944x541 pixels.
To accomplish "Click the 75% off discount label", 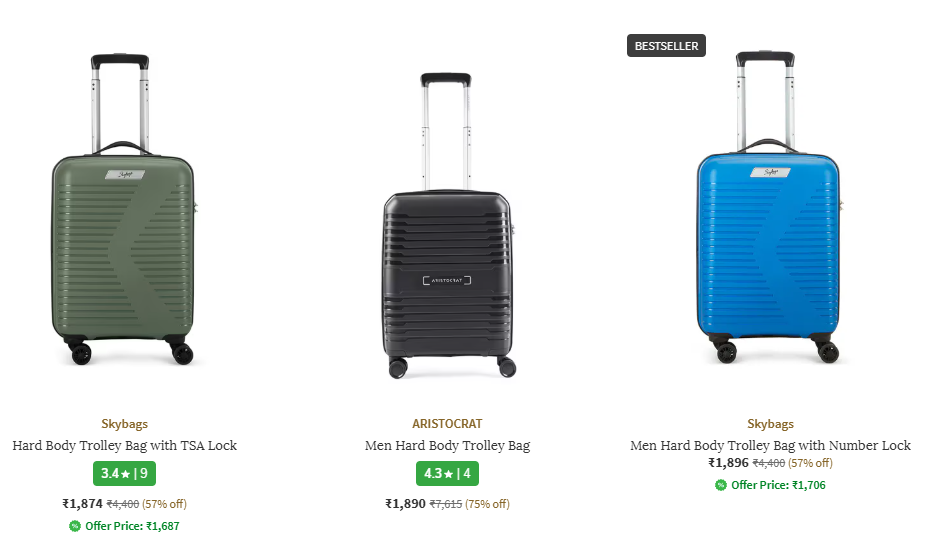I will 488,504.
